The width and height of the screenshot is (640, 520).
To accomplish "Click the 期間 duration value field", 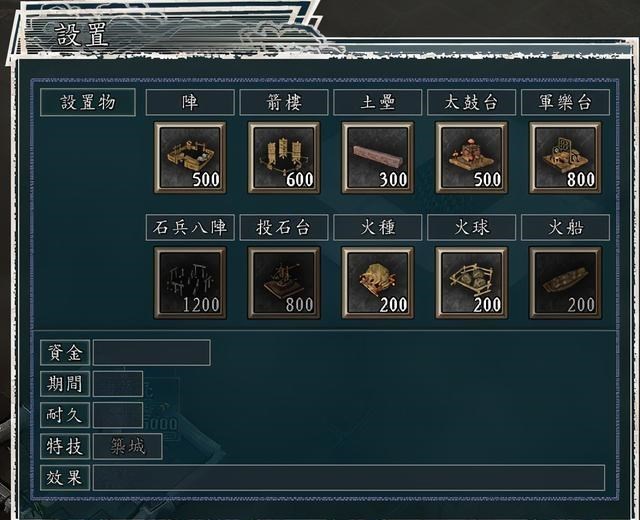I will pos(118,384).
